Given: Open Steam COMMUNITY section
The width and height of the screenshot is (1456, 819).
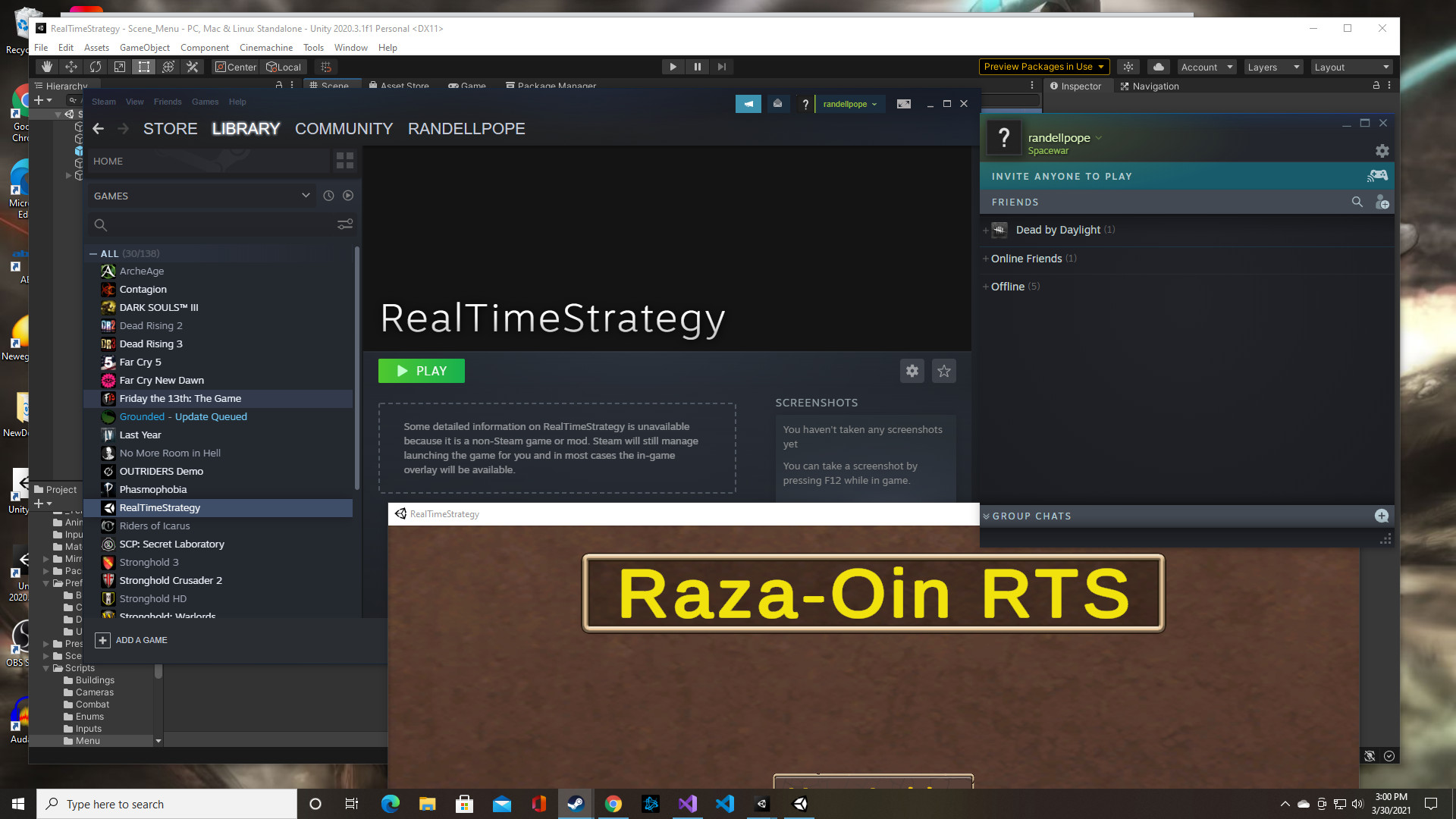Looking at the screenshot, I should [x=344, y=129].
